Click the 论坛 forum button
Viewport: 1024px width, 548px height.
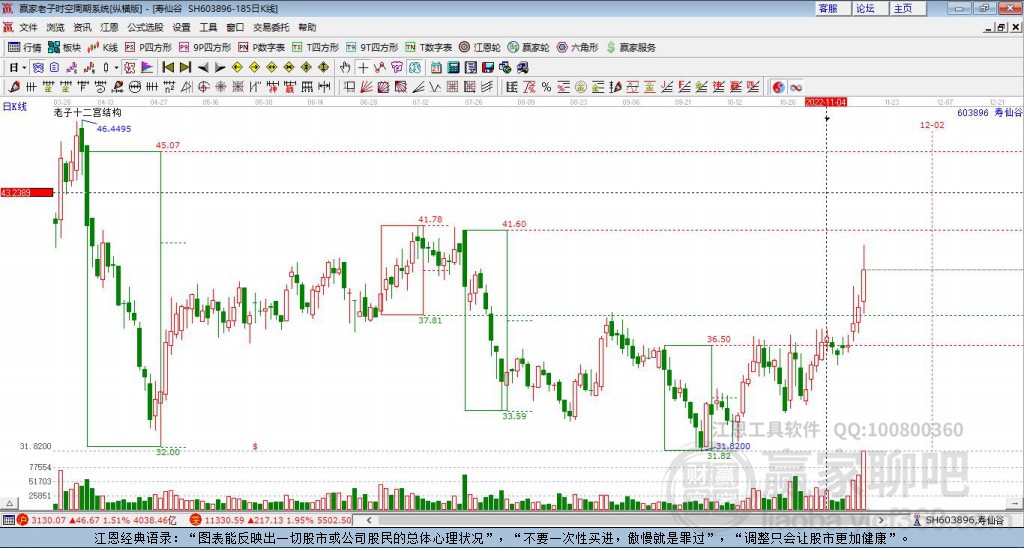coord(871,8)
